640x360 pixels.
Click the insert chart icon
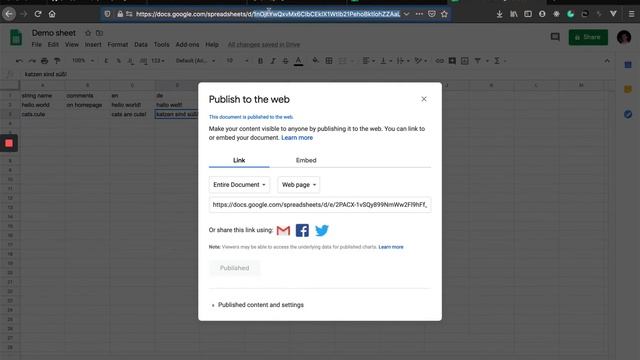(x=464, y=61)
